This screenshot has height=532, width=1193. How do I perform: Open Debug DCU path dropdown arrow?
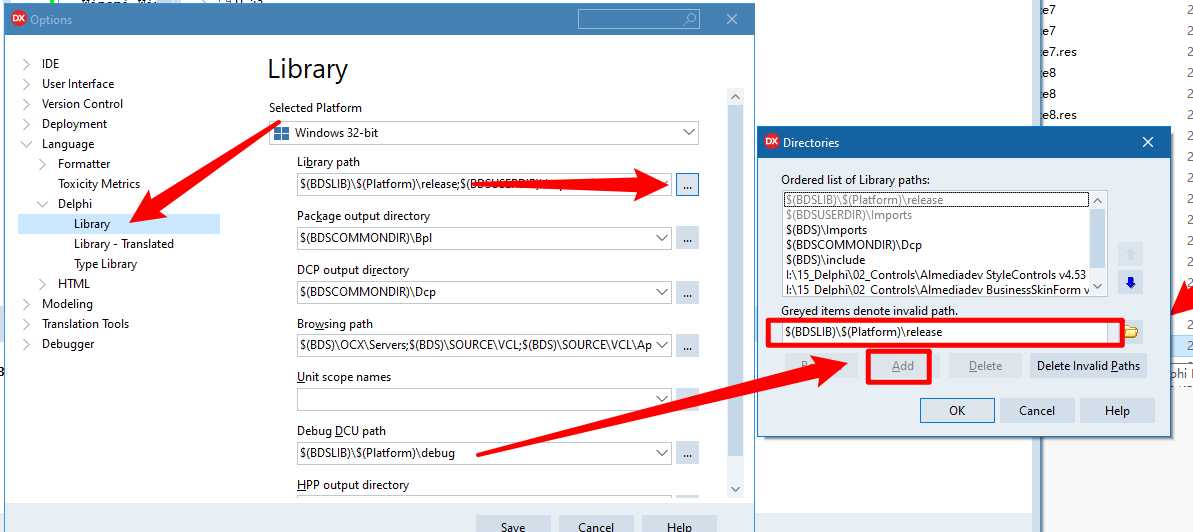[x=662, y=454]
